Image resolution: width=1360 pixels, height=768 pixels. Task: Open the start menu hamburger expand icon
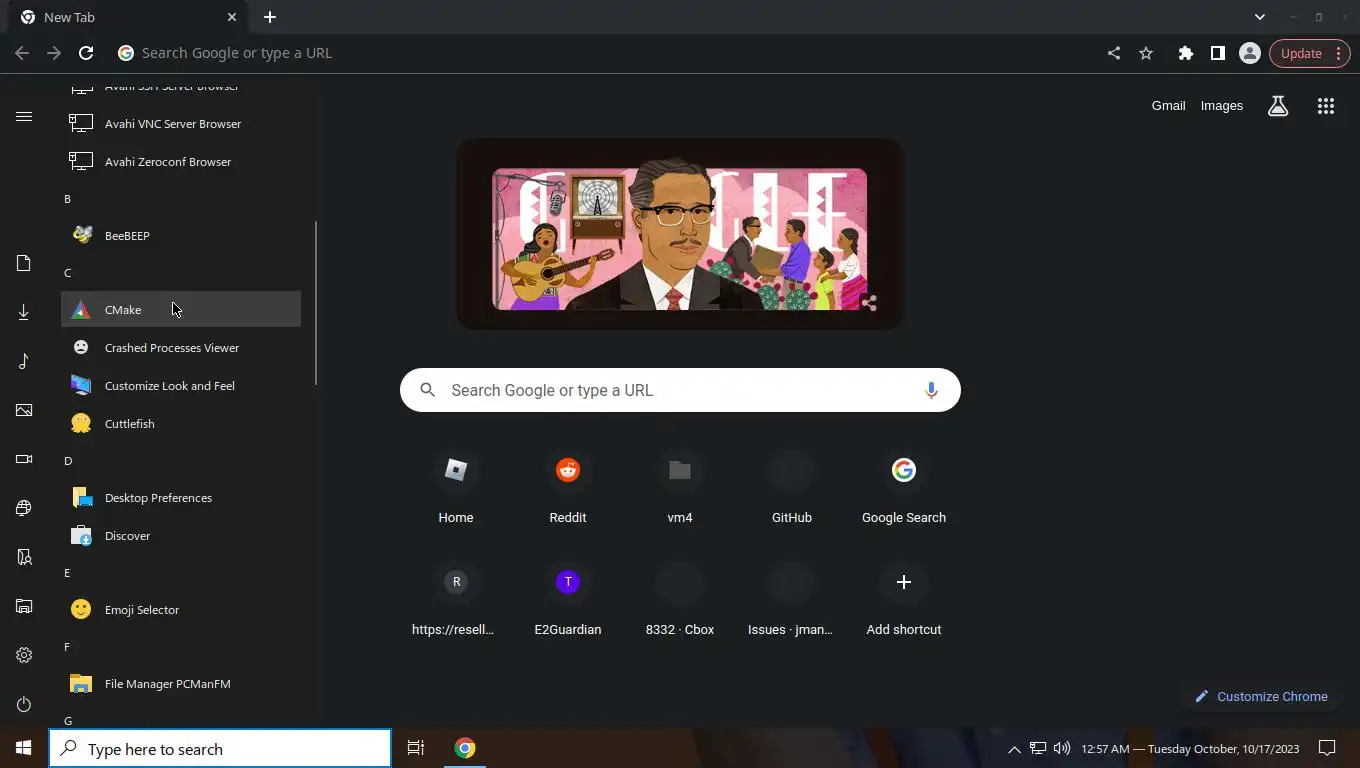(x=24, y=117)
